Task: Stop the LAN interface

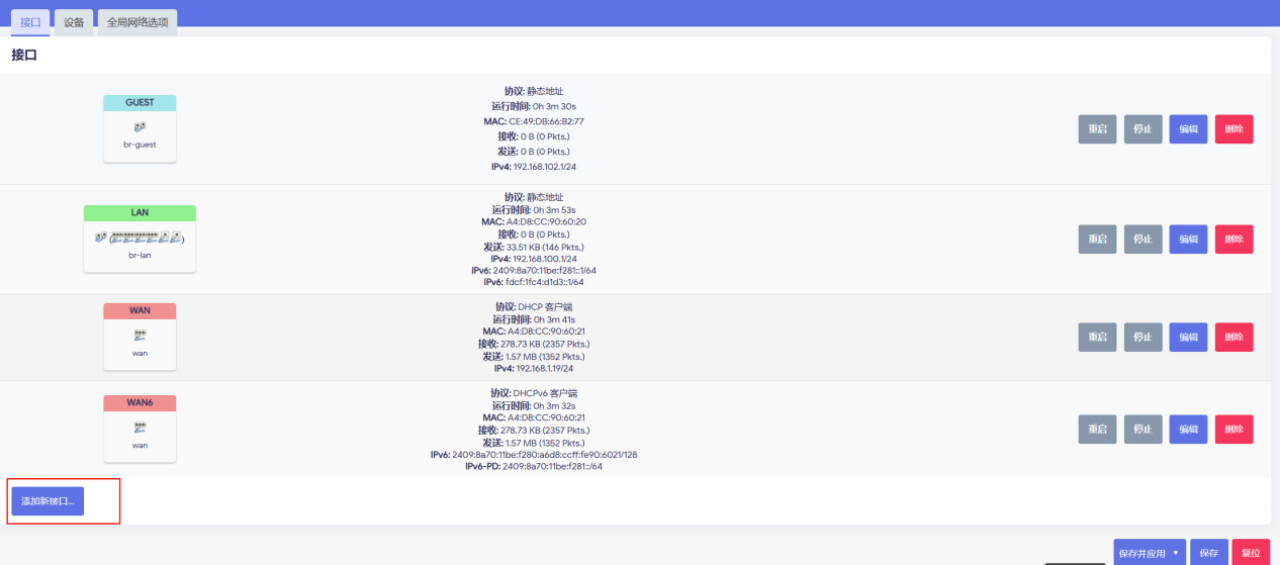Action: coord(1143,239)
